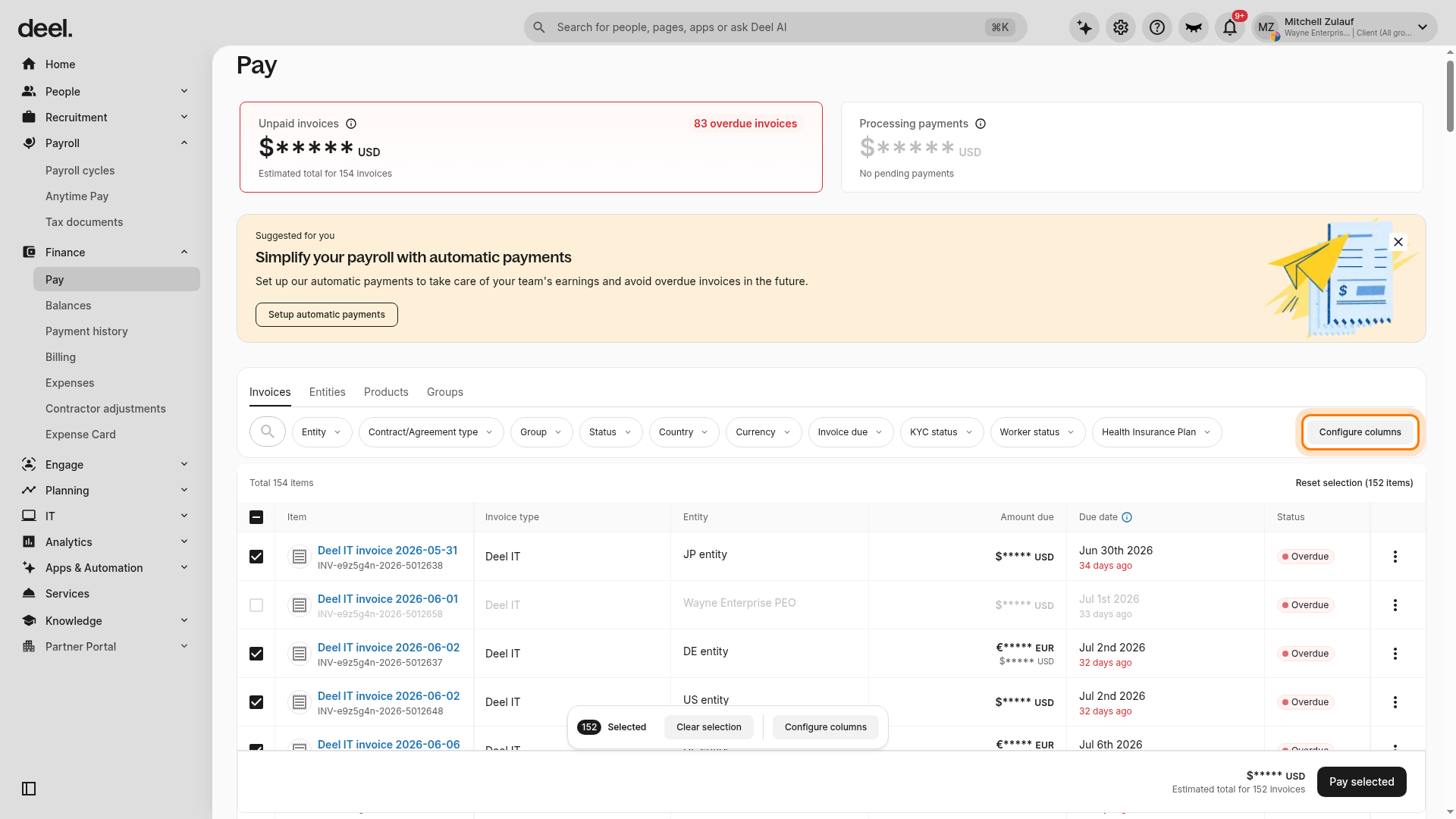
Task: Toggle the select-all header checkbox
Action: (256, 517)
